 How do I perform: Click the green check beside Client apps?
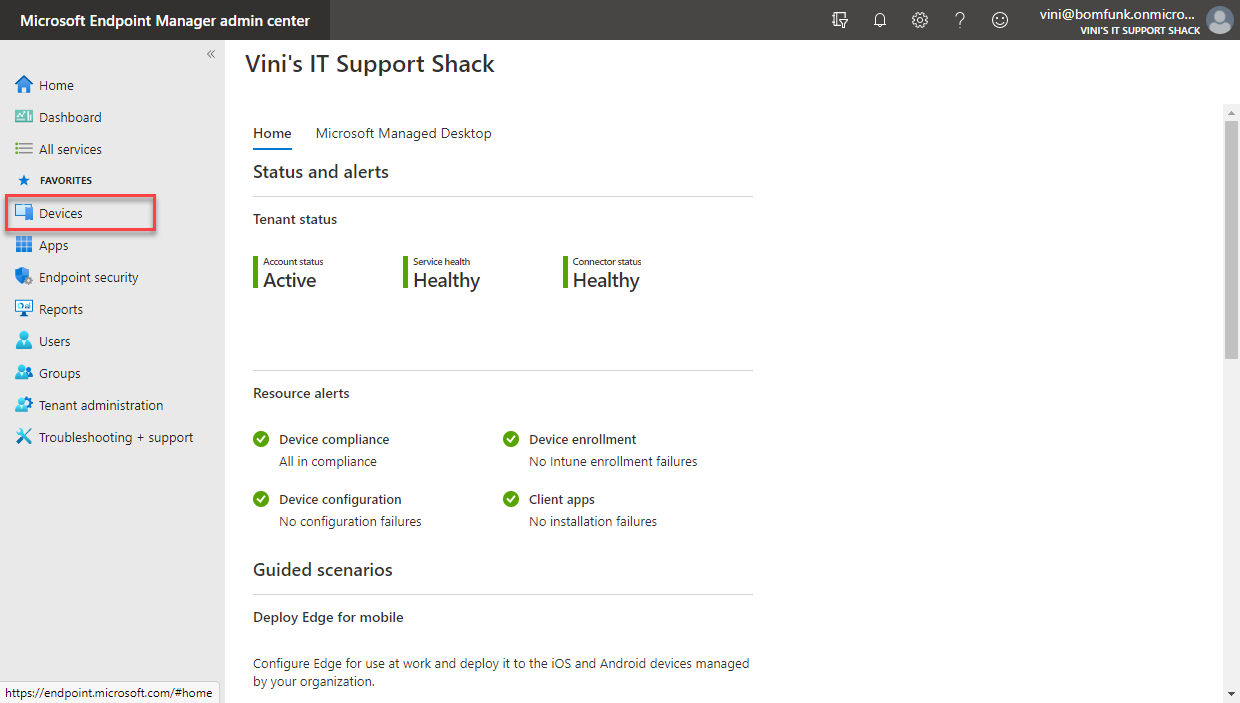point(511,499)
